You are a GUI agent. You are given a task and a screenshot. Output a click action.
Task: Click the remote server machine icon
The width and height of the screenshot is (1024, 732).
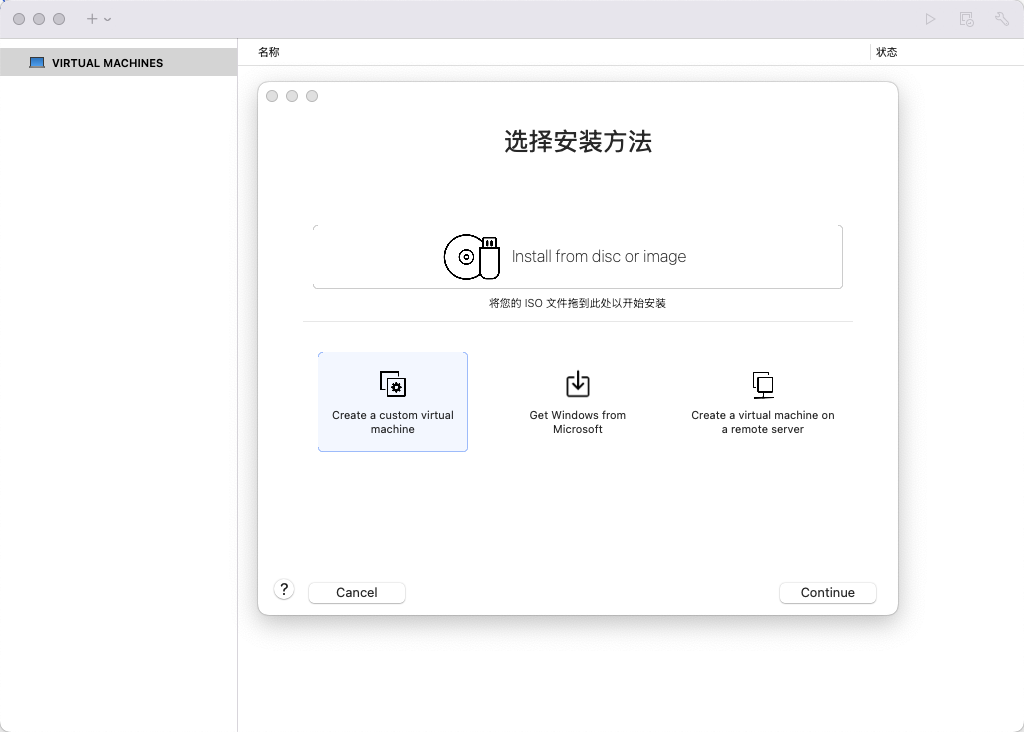point(763,385)
